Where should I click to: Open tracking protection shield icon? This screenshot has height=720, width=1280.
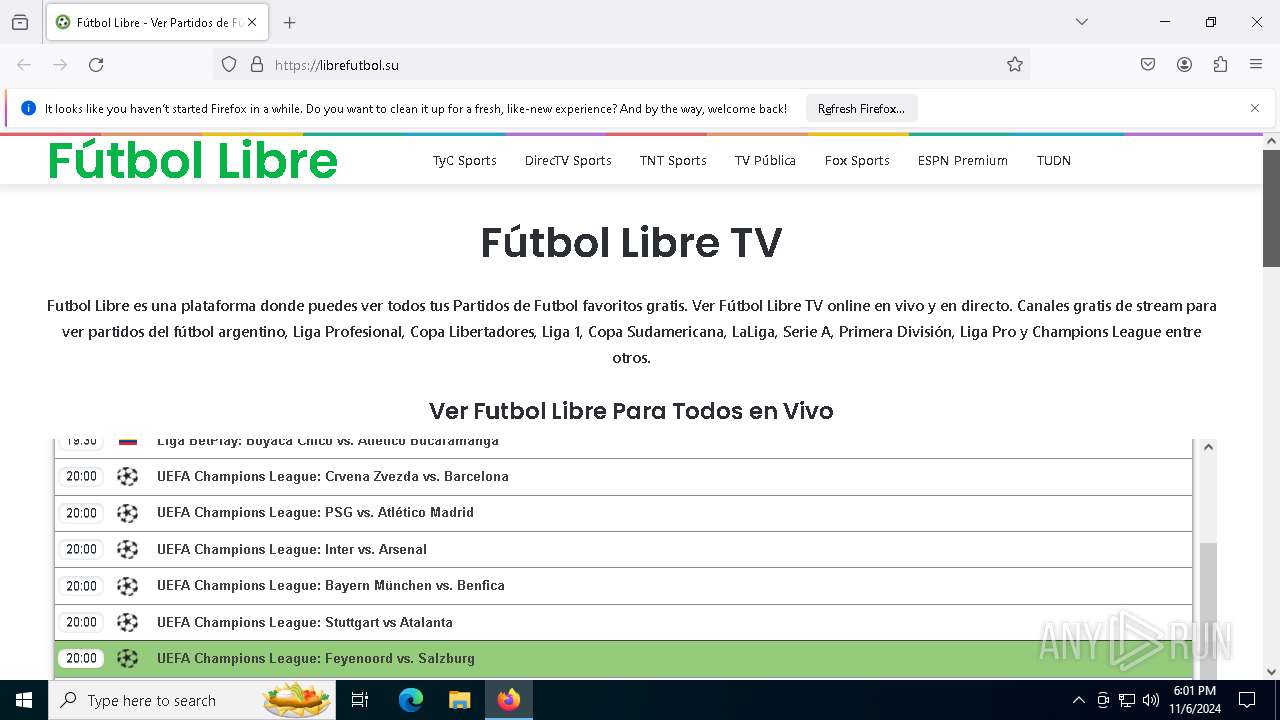pos(229,64)
